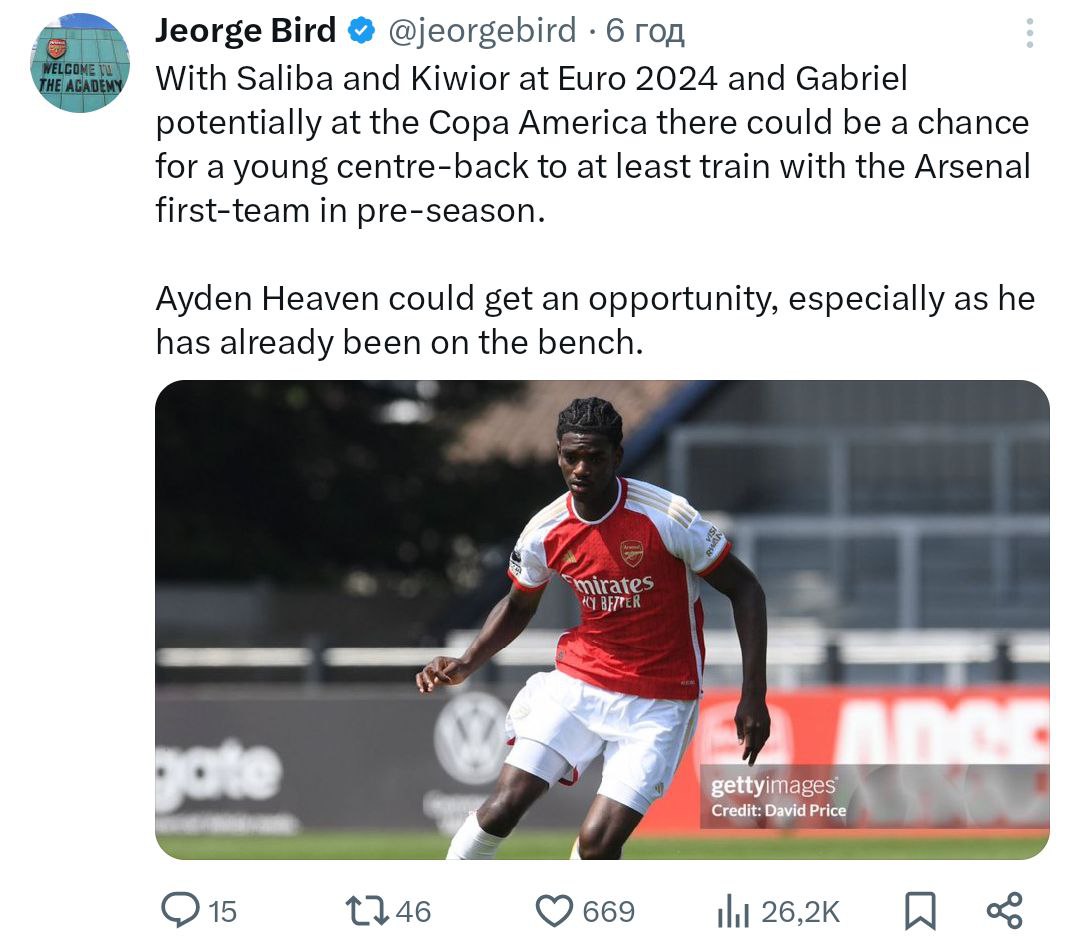Click the repost count 46
The width and height of the screenshot is (1080, 952).
[413, 911]
